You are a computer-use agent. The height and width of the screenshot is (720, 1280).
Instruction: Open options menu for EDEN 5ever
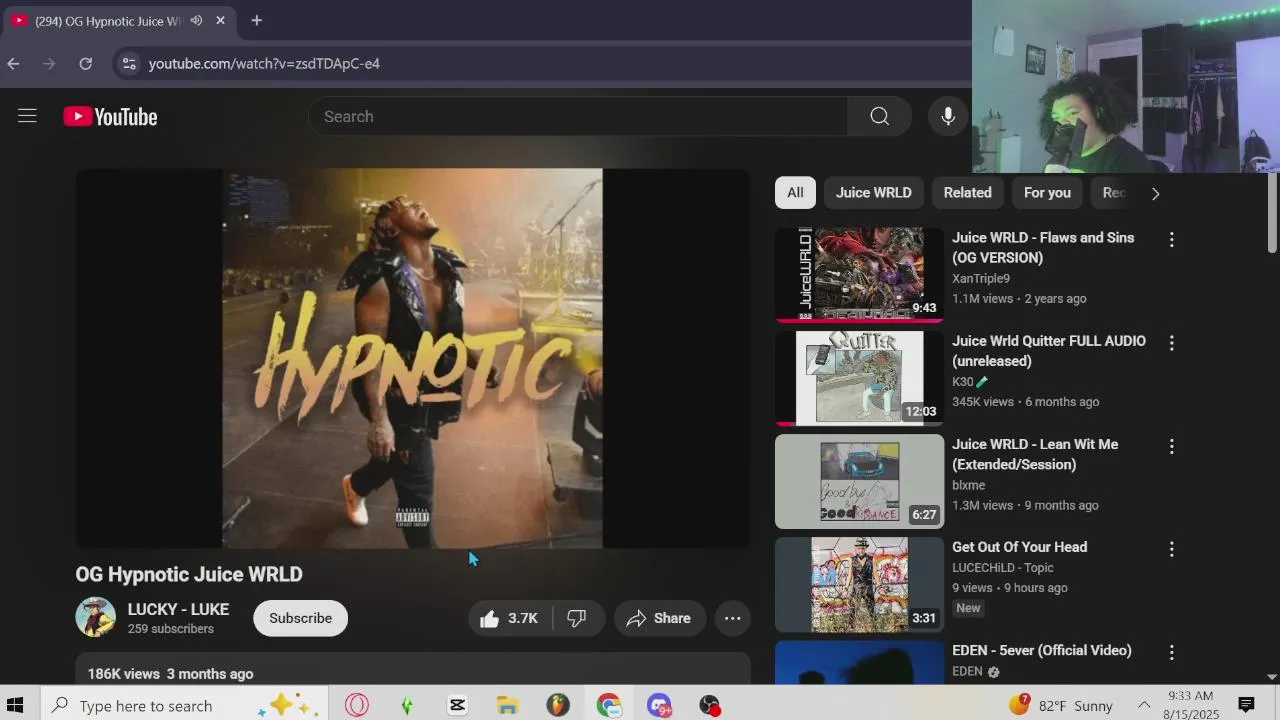[1172, 652]
